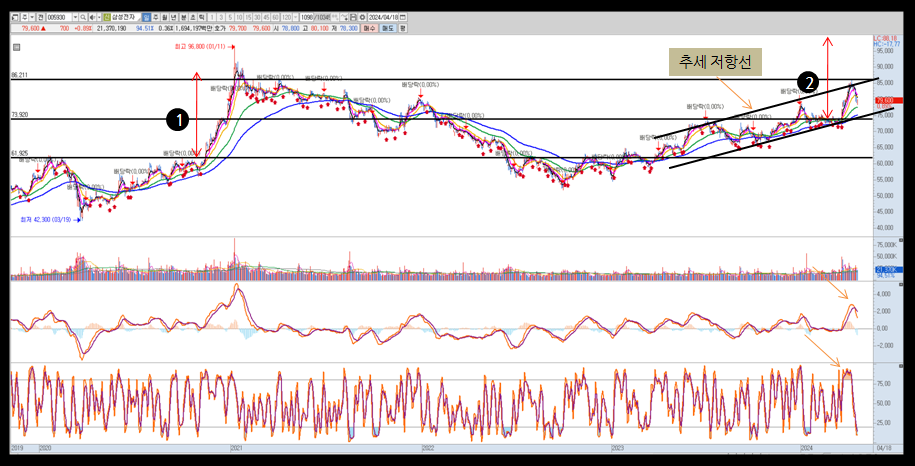Screen dimensions: 915x466
Task: Select the 30 interval button
Action: pyautogui.click(x=257, y=17)
